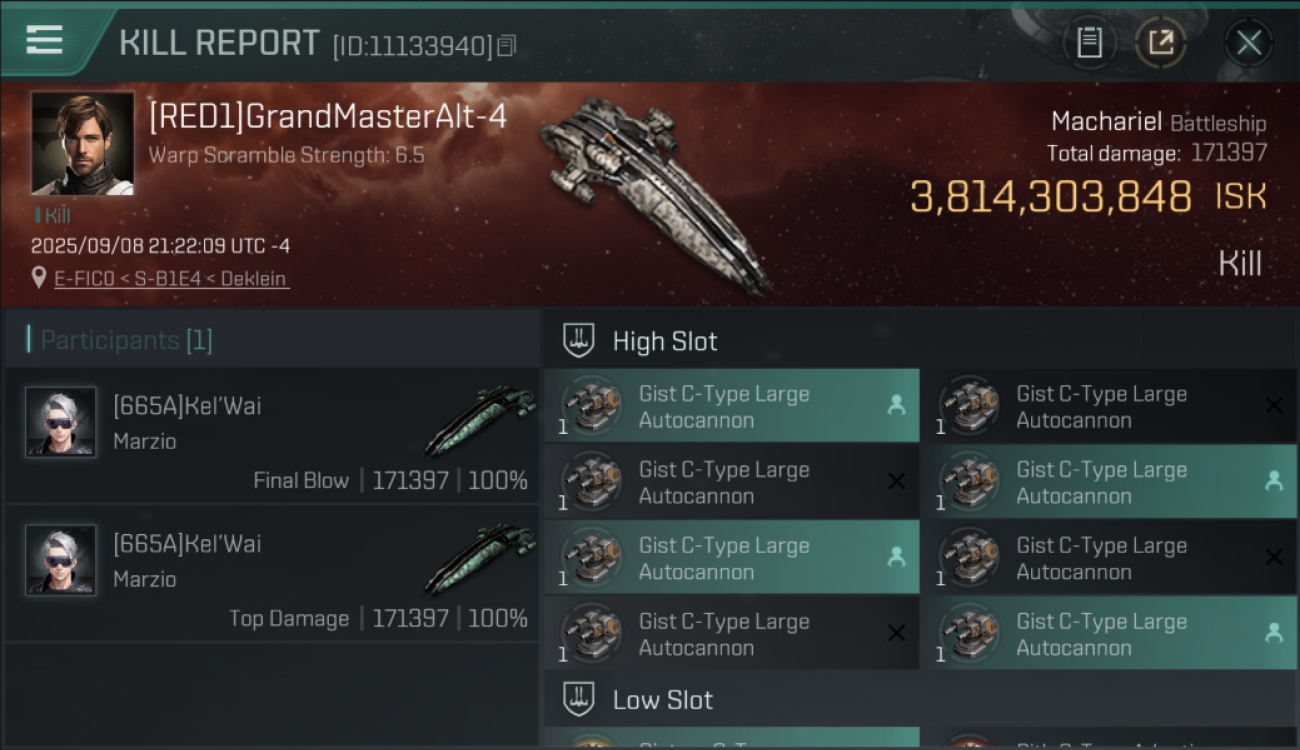The height and width of the screenshot is (750, 1300).
Task: Click the person icon on first autocannon
Action: point(896,405)
